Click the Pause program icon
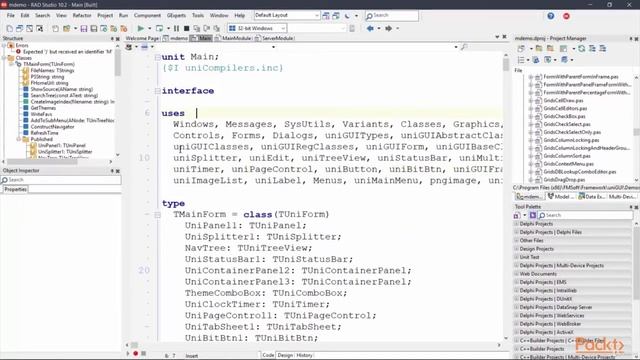This screenshot has height=360, width=640. click(176, 29)
